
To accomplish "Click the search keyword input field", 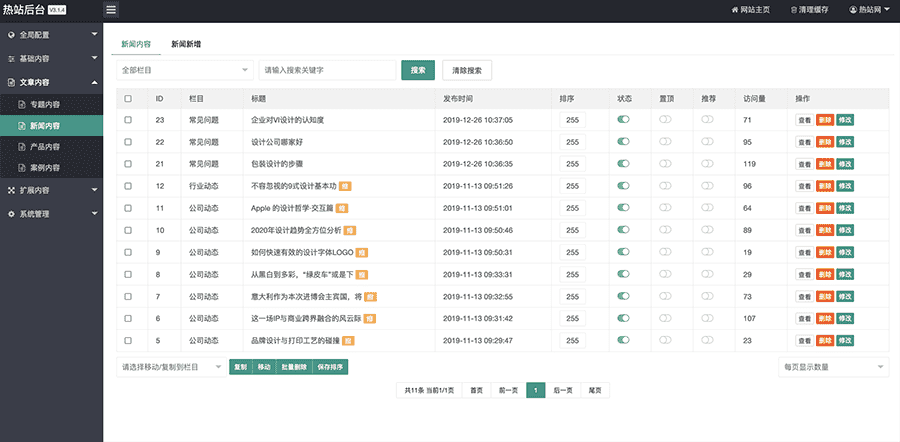I will [327, 70].
